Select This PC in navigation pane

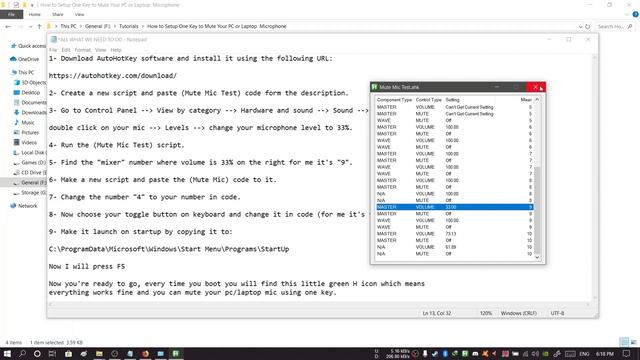point(23,72)
